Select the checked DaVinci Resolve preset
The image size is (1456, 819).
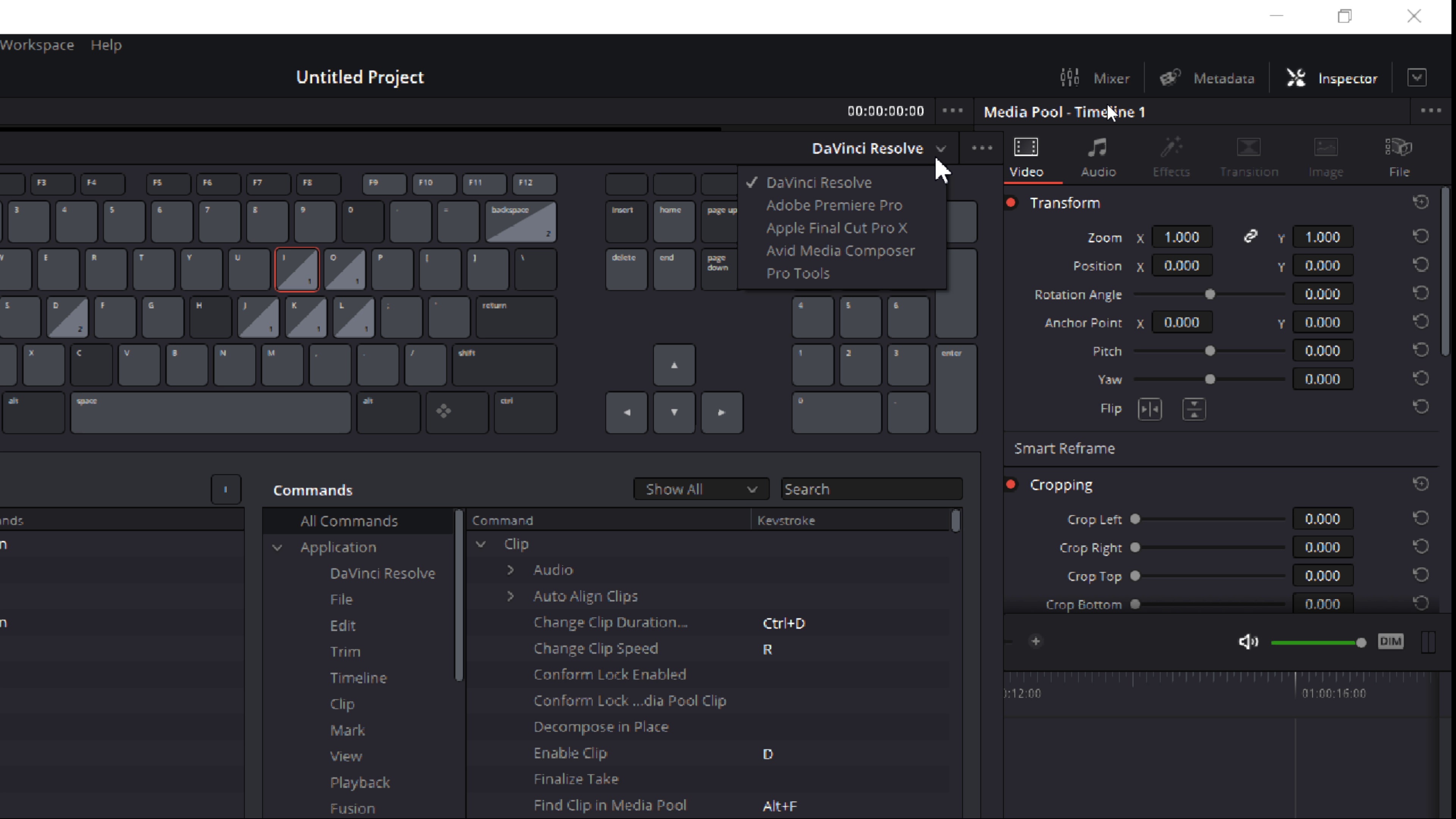(819, 182)
